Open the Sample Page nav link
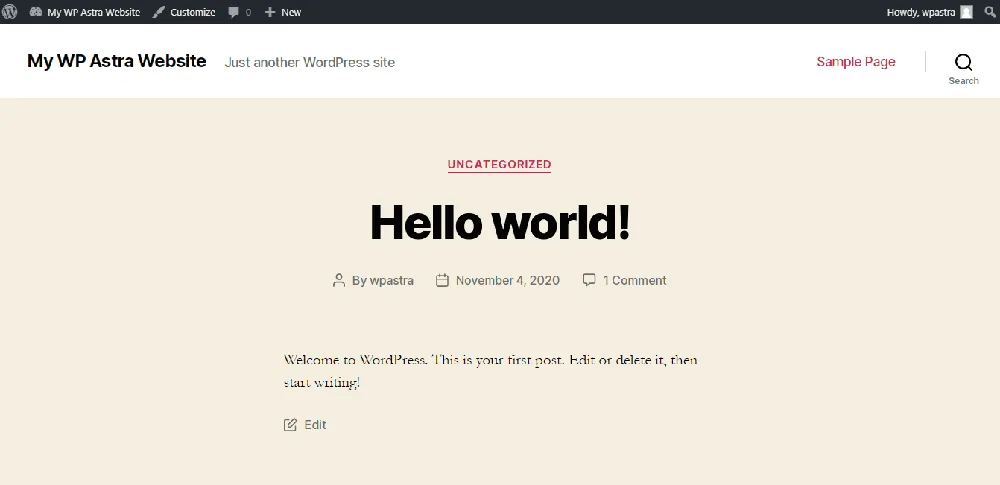 (856, 62)
